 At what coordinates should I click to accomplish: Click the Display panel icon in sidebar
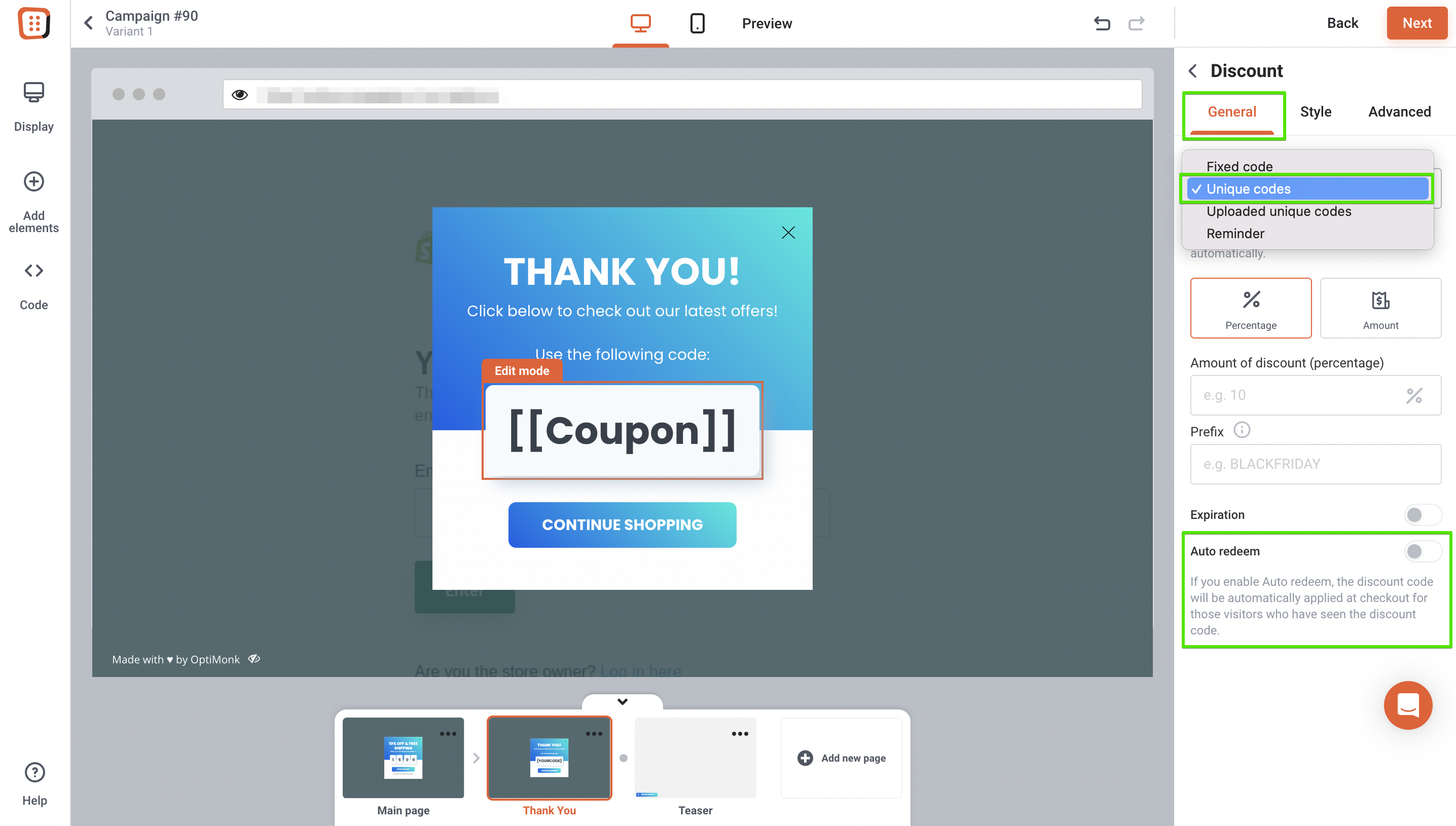click(33, 91)
